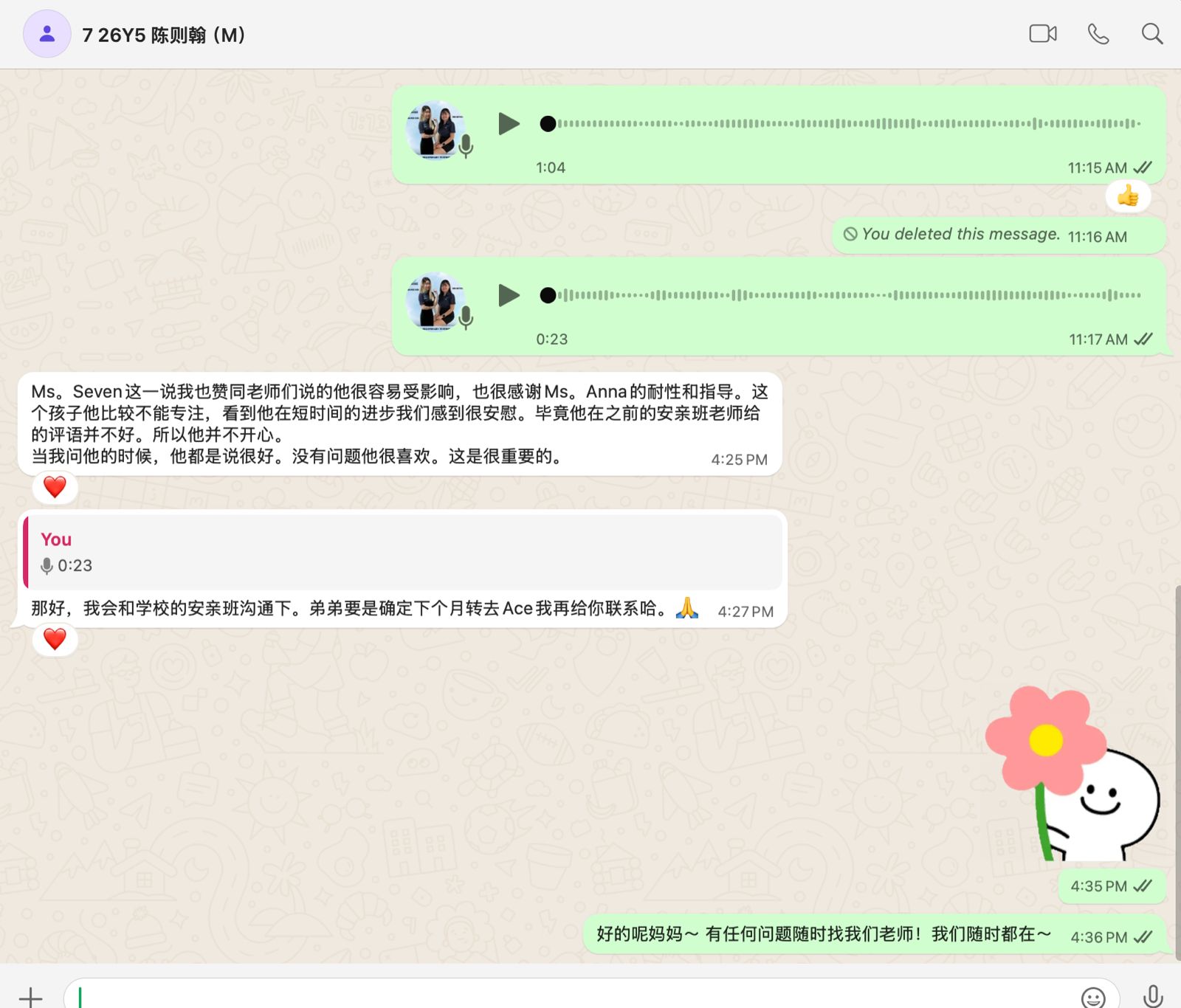Screen dimensions: 1181x1008
Task: Open contact info for 7 26Y5 陈则翰 (M)
Action: point(163,35)
